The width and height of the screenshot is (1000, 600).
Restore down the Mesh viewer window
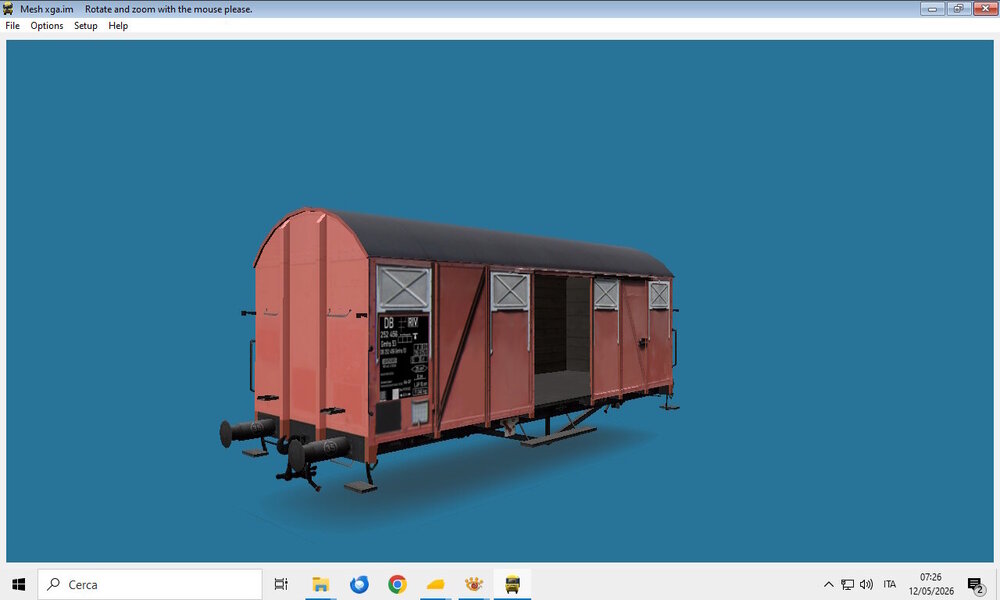pos(958,8)
